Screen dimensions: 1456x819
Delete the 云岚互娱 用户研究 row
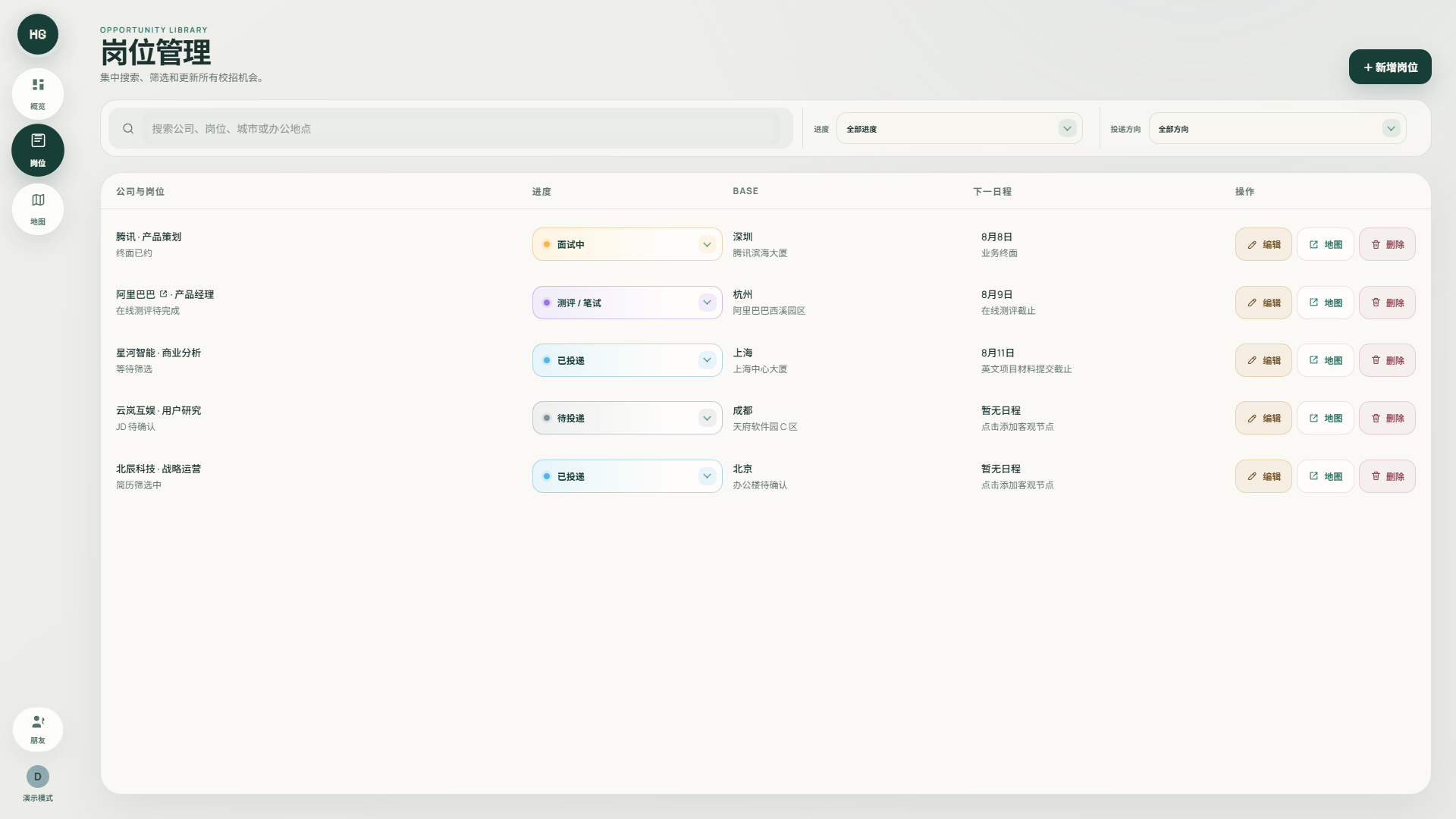tap(1387, 418)
